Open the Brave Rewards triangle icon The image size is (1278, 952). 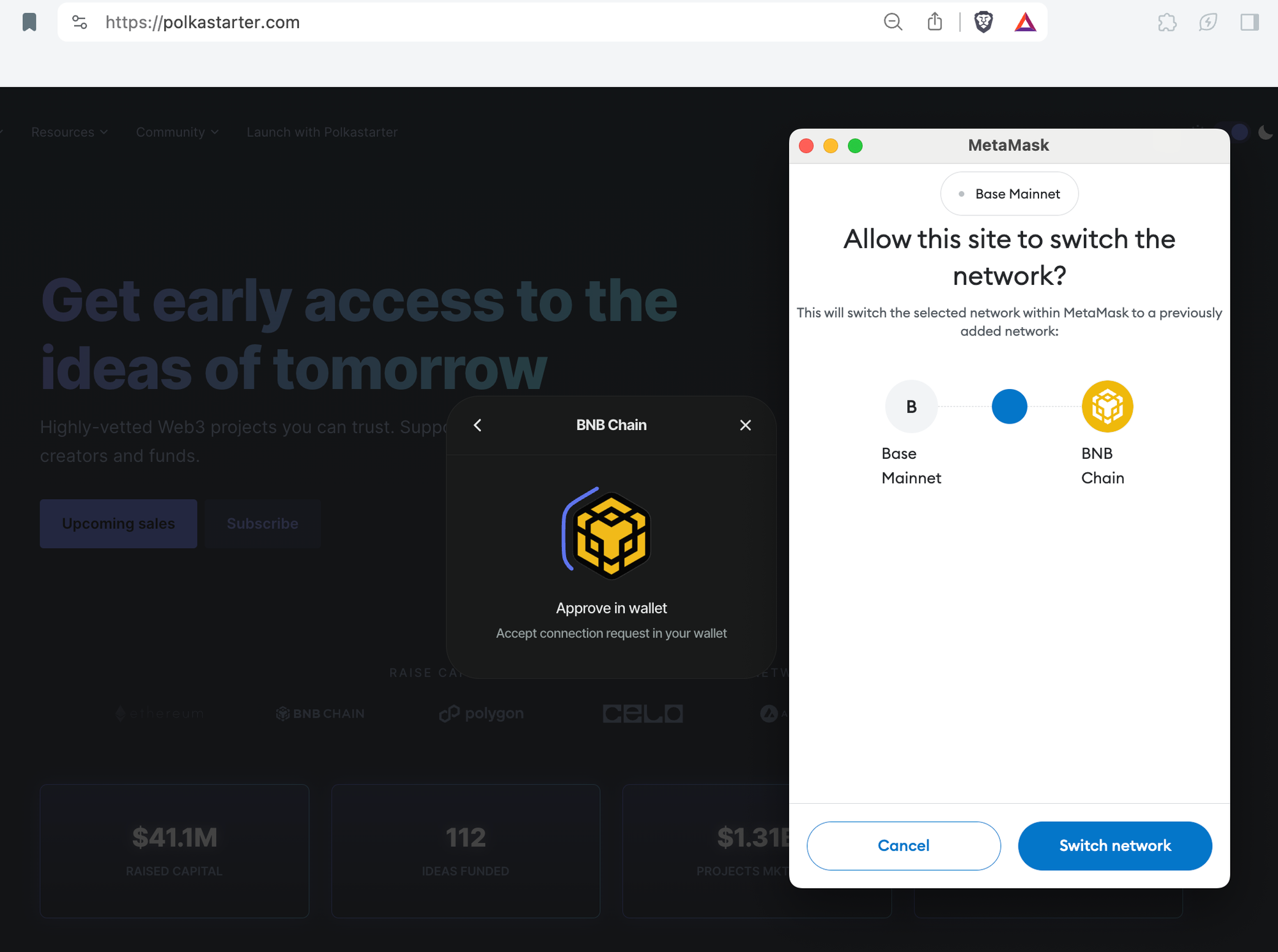(1025, 22)
